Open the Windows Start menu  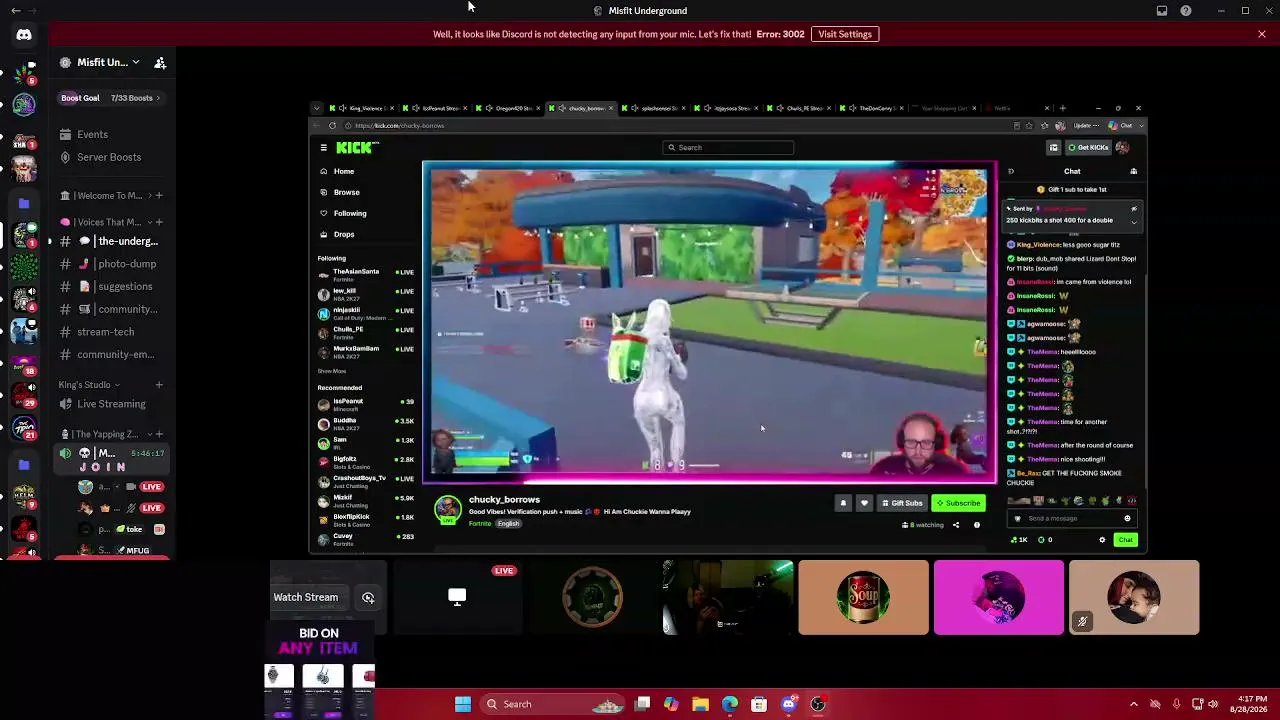pos(463,704)
